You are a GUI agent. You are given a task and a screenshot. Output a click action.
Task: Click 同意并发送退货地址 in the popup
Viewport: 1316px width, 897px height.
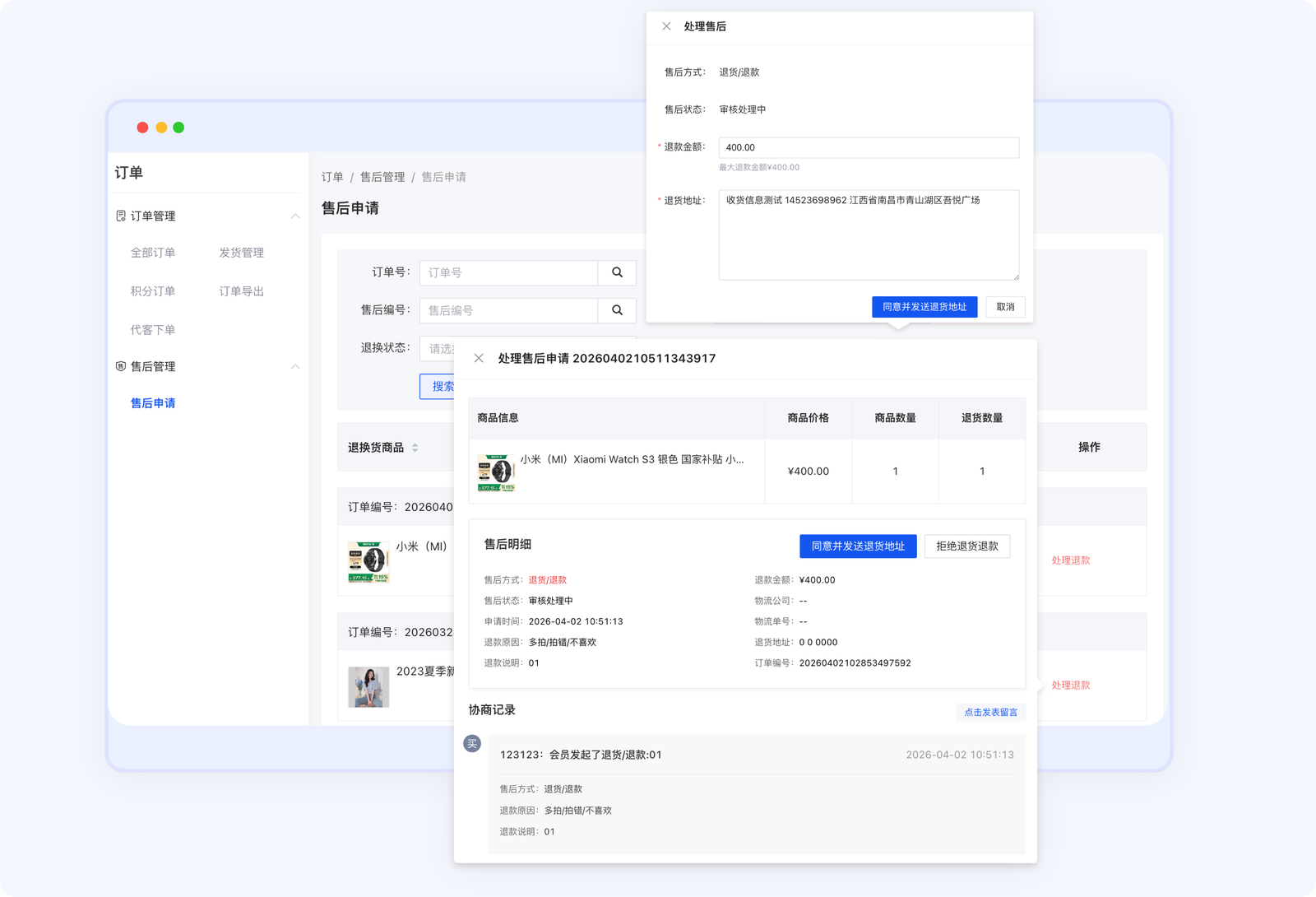click(x=924, y=307)
